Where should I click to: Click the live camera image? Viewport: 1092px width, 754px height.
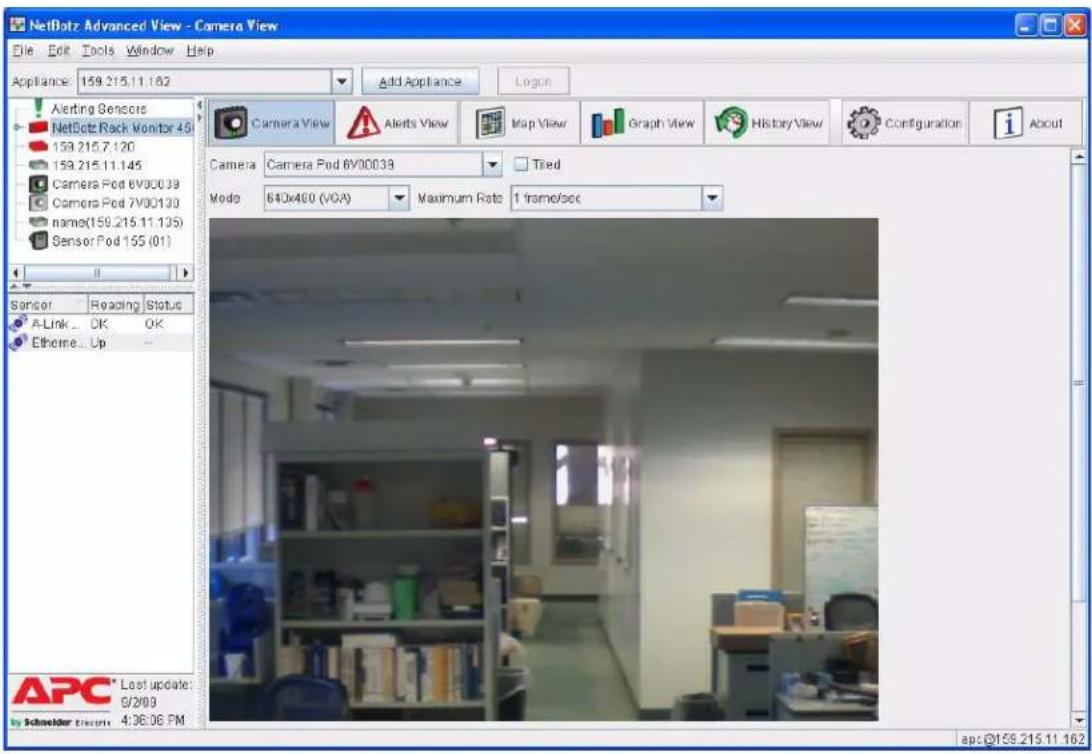coord(543,469)
